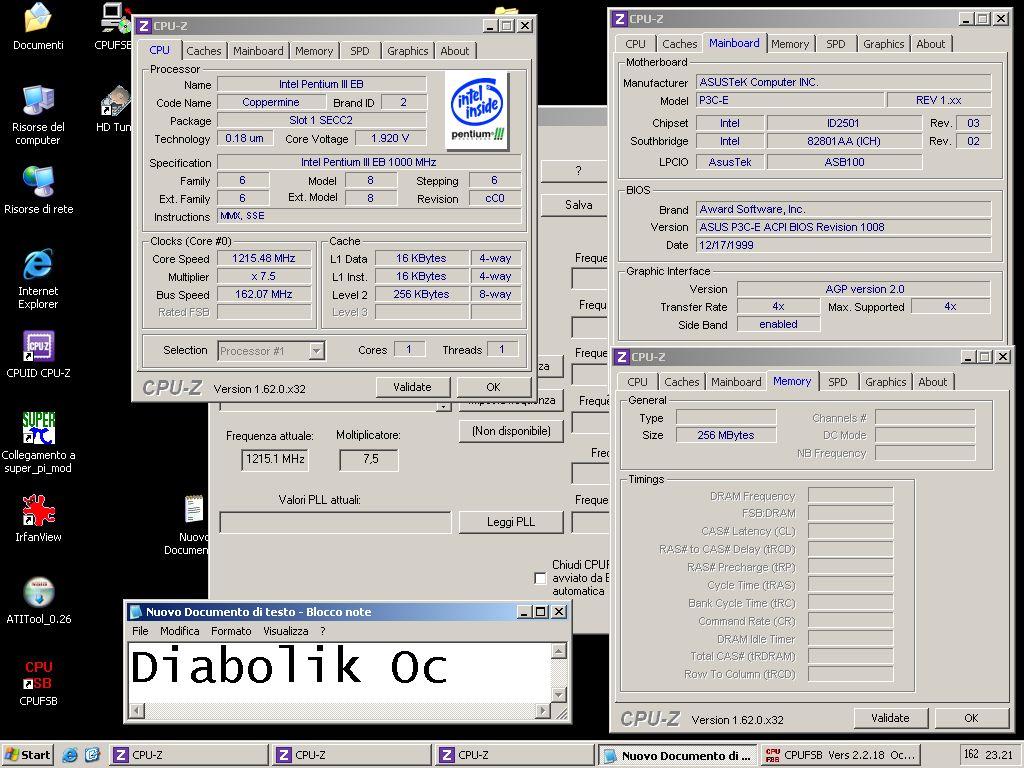Open SPD tab in the Mainboard window

click(836, 44)
